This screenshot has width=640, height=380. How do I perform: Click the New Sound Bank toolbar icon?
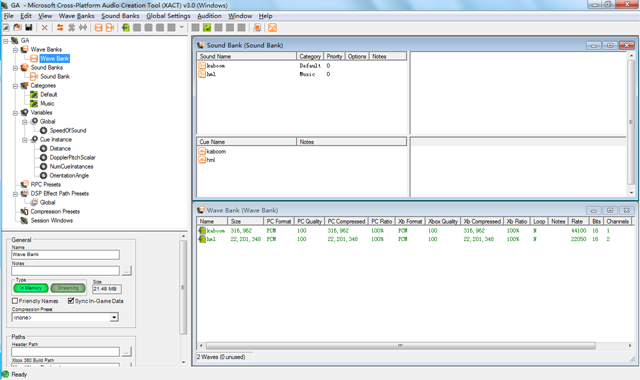click(x=110, y=27)
